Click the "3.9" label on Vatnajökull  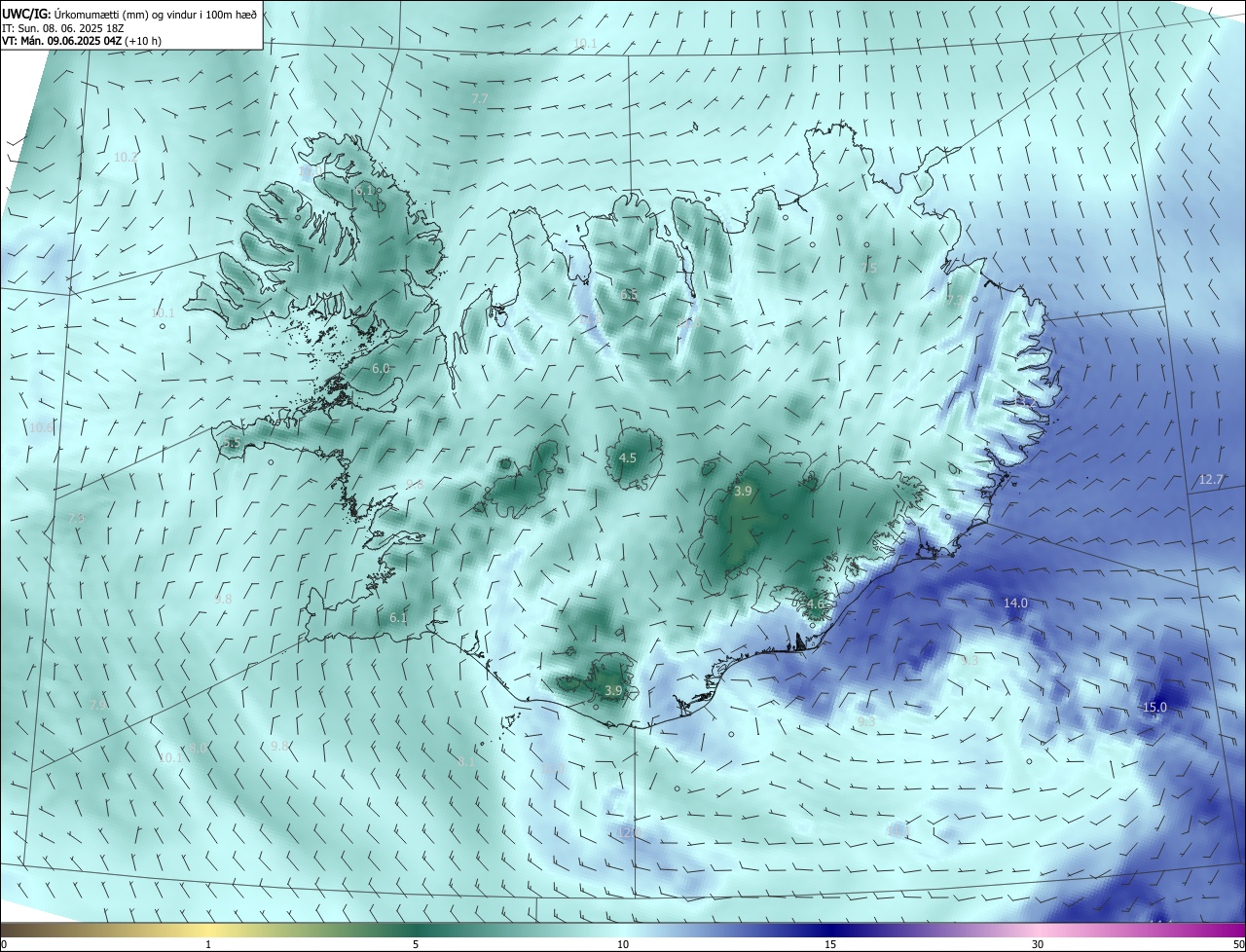point(743,492)
